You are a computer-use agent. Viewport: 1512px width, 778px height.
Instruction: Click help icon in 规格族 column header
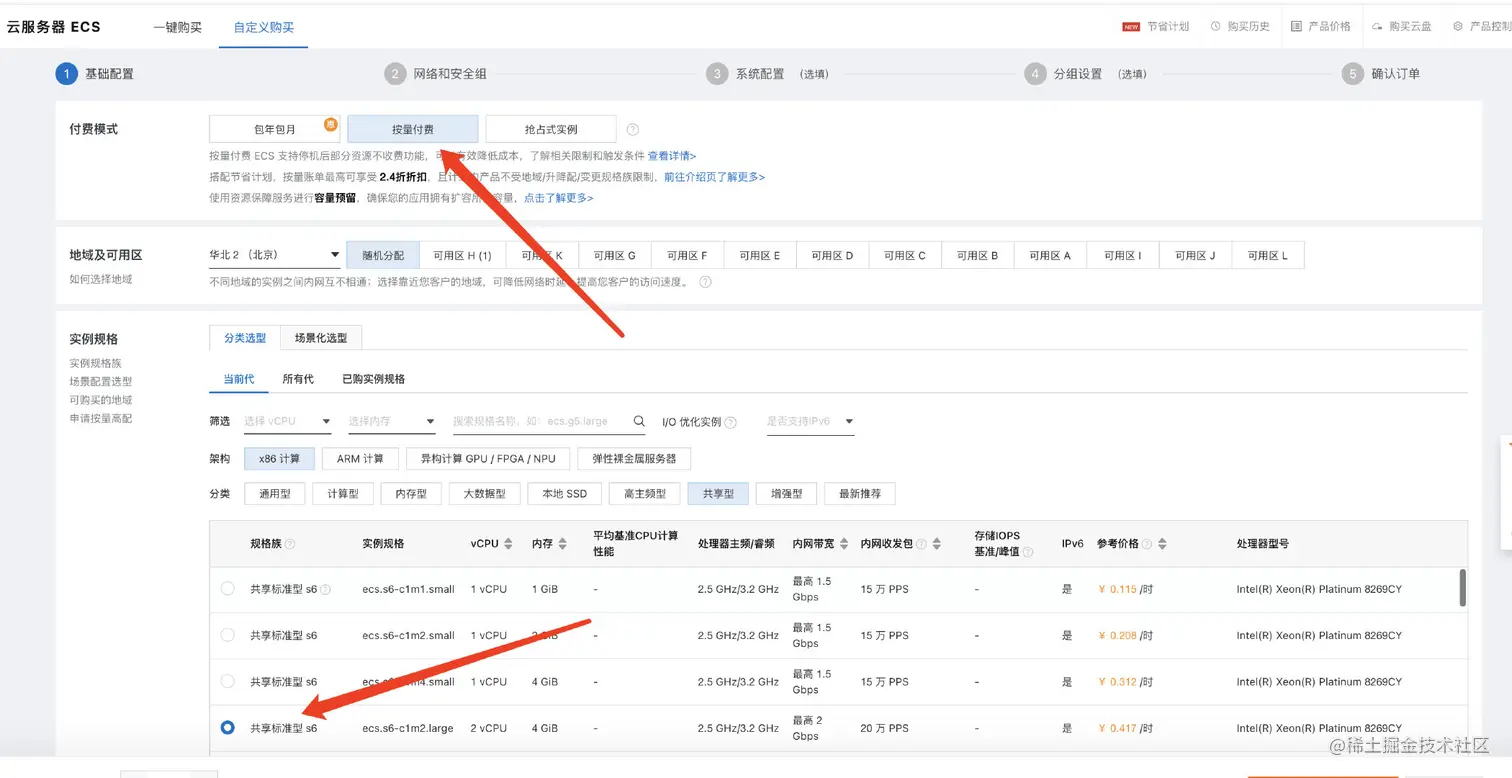[x=290, y=544]
